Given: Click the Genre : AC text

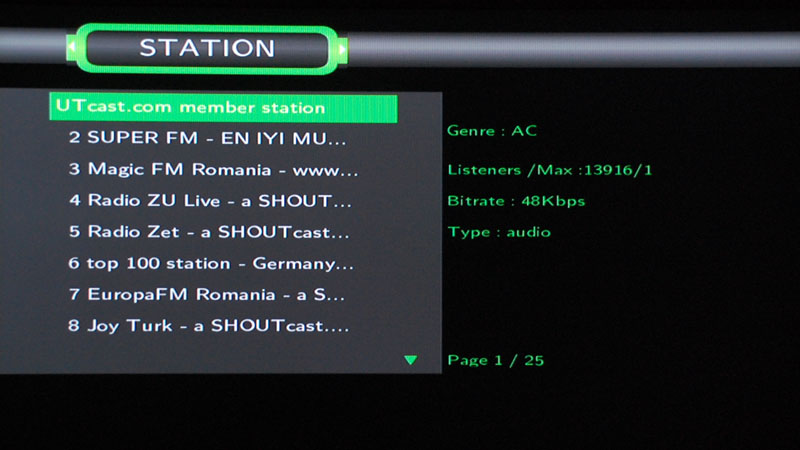Looking at the screenshot, I should [x=492, y=131].
